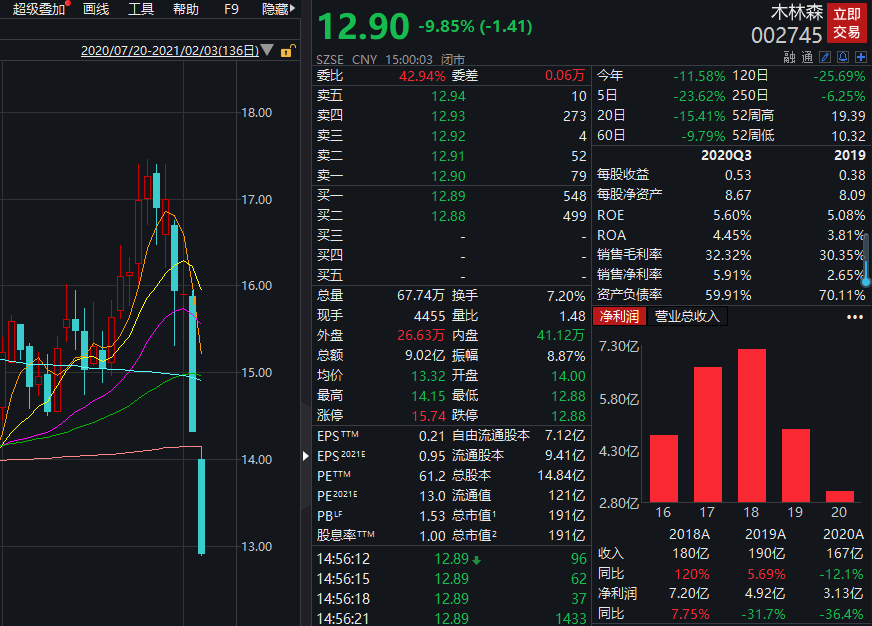Click the three-dots more options icon
Image resolution: width=872 pixels, height=626 pixels.
point(855,317)
